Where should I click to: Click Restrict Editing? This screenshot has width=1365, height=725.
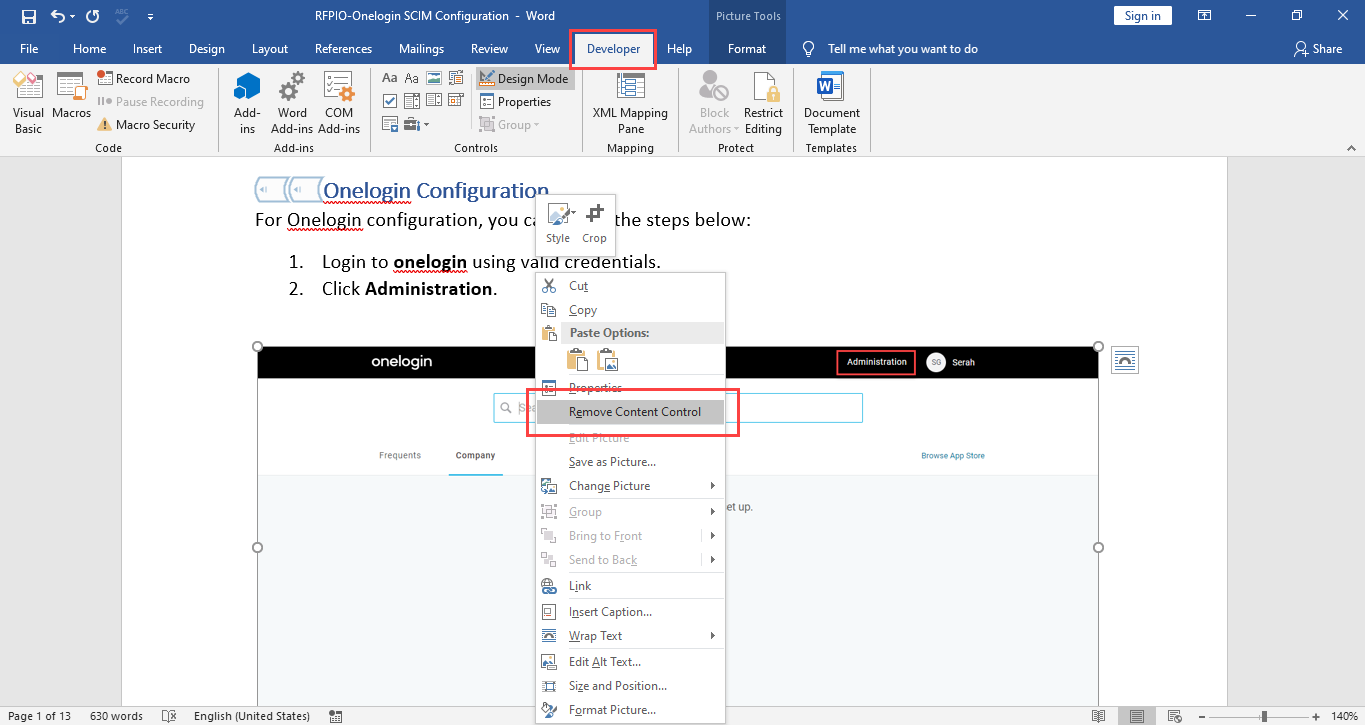tap(763, 103)
